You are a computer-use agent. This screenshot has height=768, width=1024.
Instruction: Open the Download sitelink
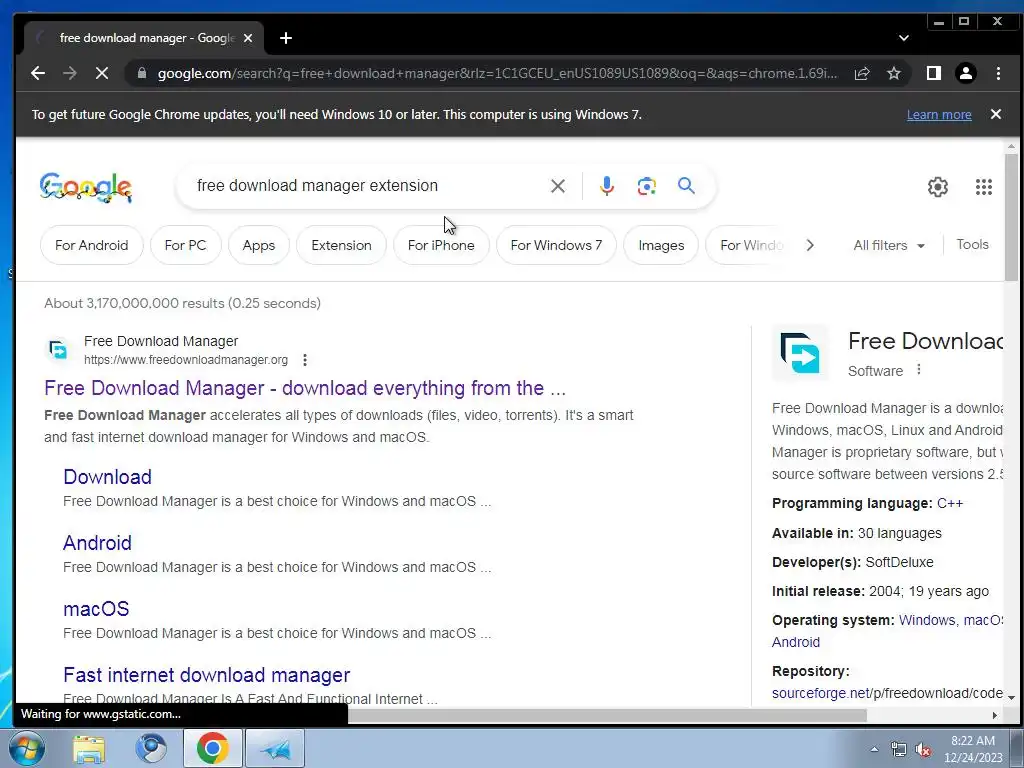[x=107, y=477]
